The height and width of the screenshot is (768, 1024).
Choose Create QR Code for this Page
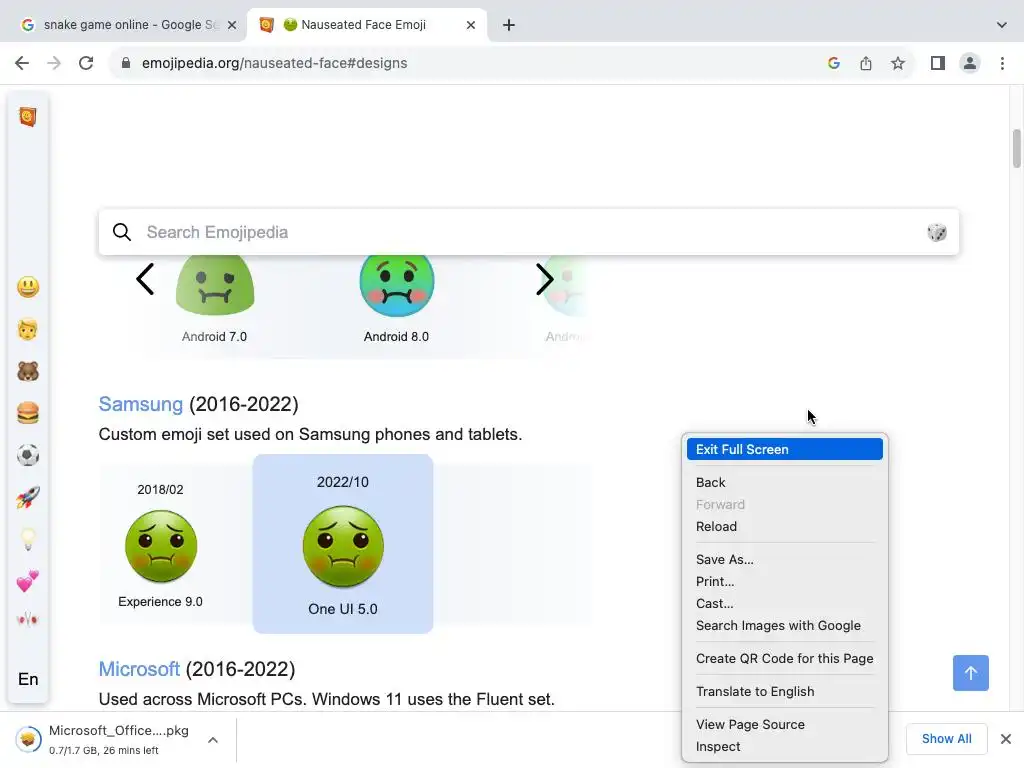(784, 658)
